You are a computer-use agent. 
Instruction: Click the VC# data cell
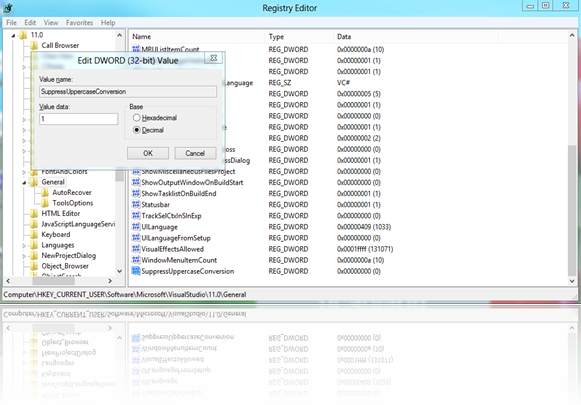[x=343, y=83]
